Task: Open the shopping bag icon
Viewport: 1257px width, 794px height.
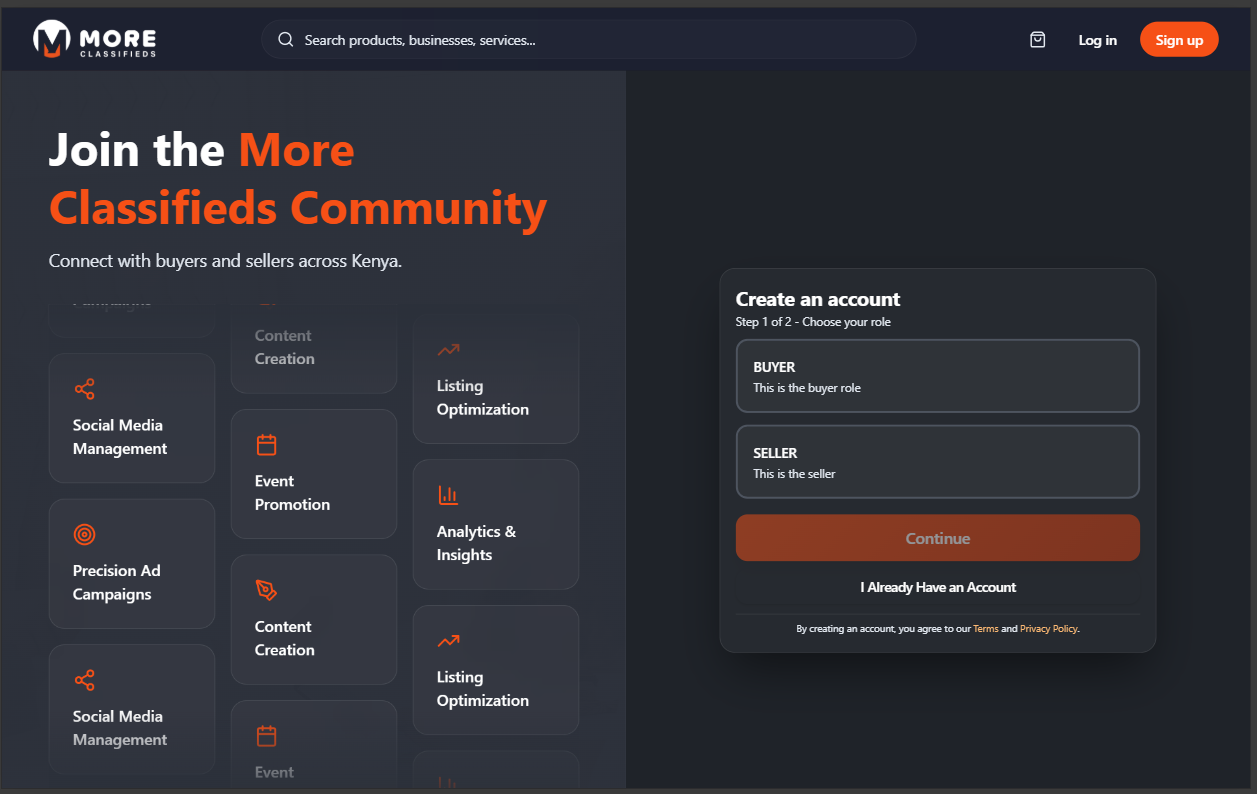Action: (1037, 39)
